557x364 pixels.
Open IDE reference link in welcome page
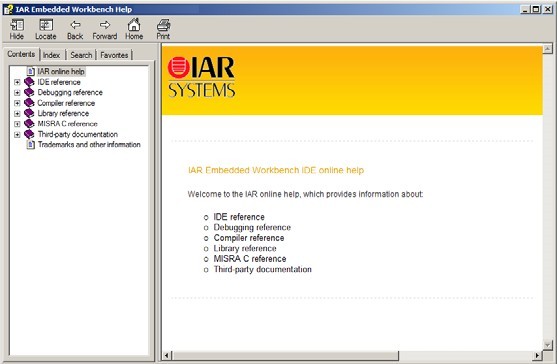[239, 217]
